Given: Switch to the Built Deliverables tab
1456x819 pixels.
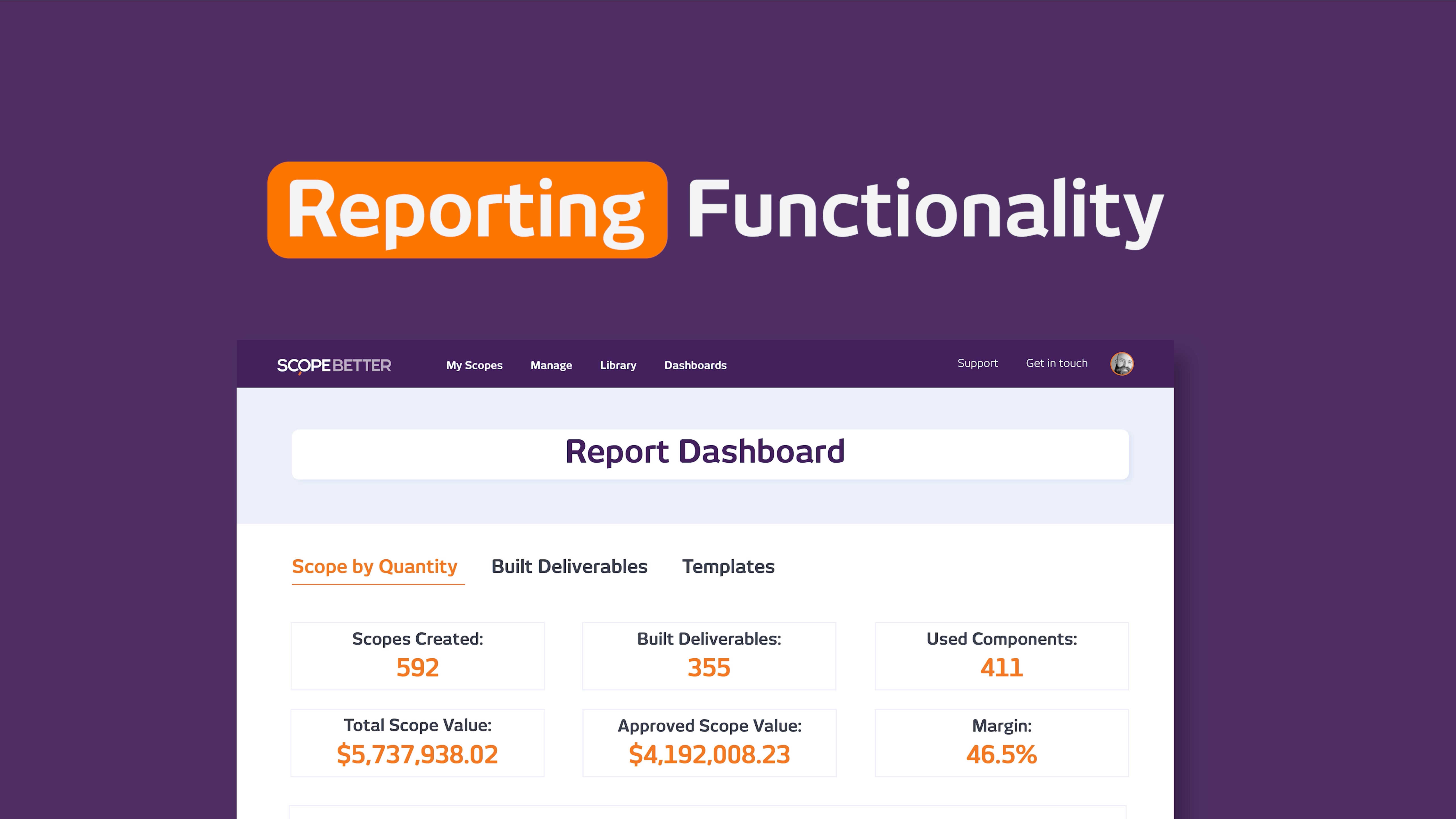Looking at the screenshot, I should click(569, 566).
